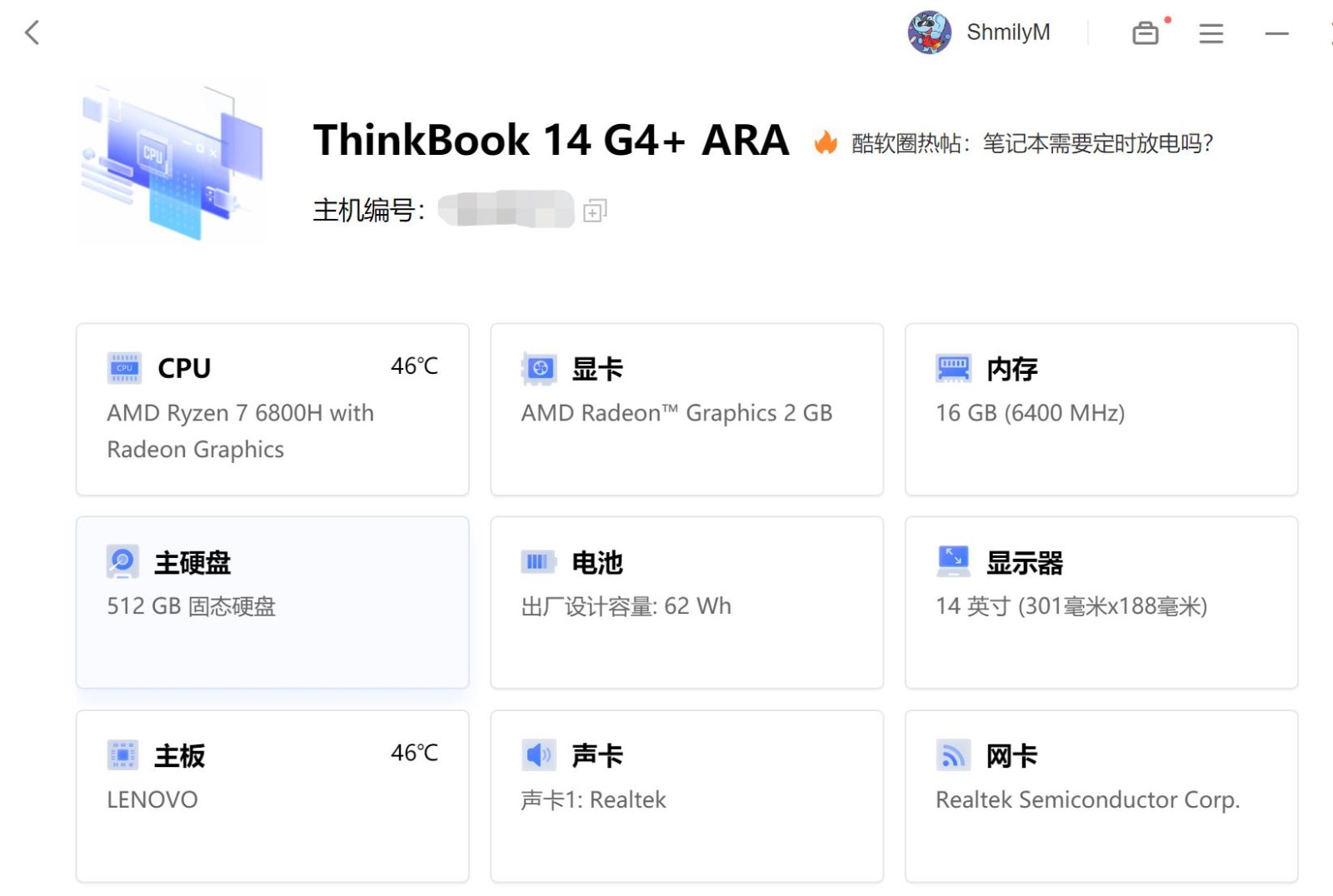The height and width of the screenshot is (896, 1333).
Task: Open the toolbox icon with red dot
Action: click(1146, 32)
